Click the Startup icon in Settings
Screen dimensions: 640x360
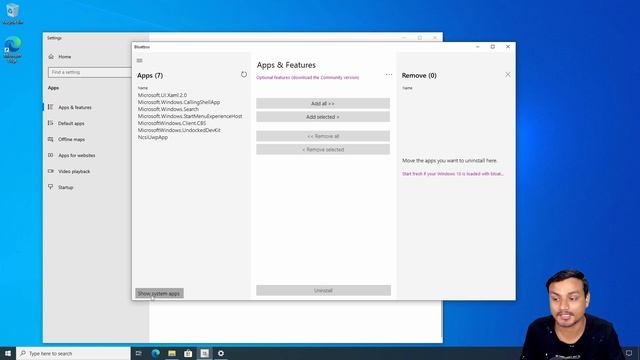51,187
